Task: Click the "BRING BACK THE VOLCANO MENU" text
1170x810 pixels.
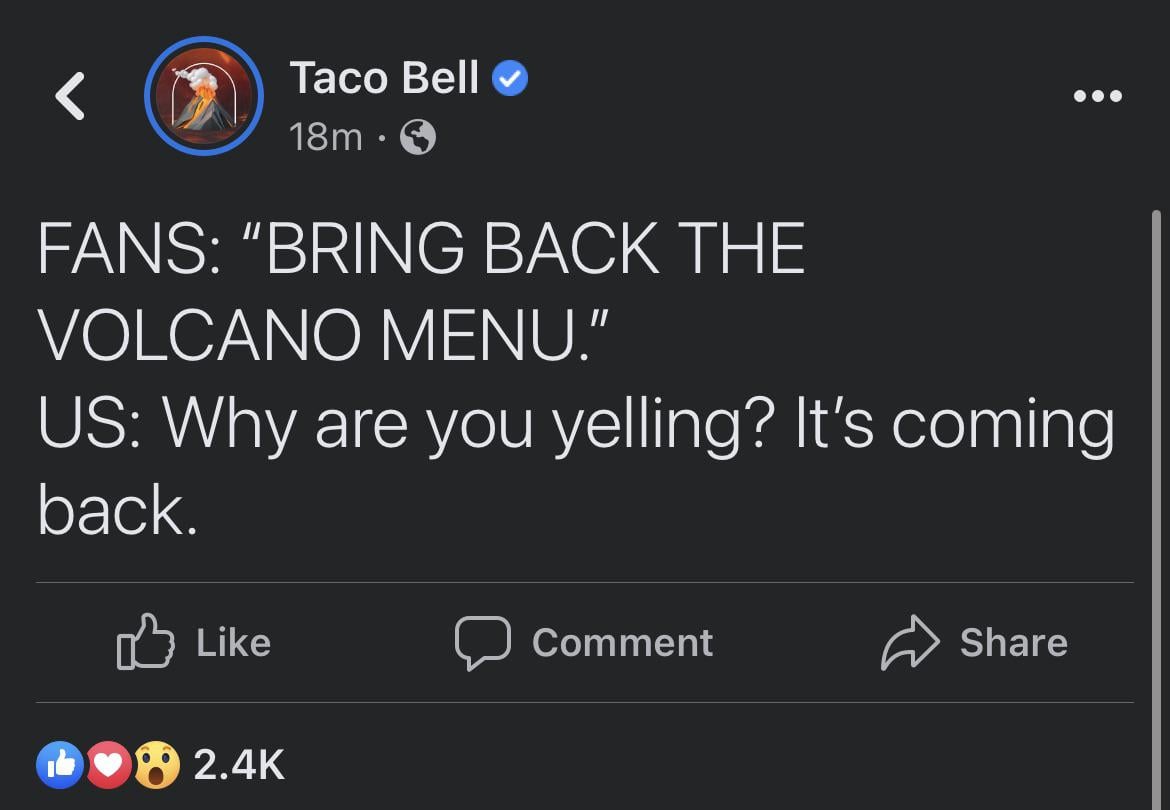Action: pos(420,290)
